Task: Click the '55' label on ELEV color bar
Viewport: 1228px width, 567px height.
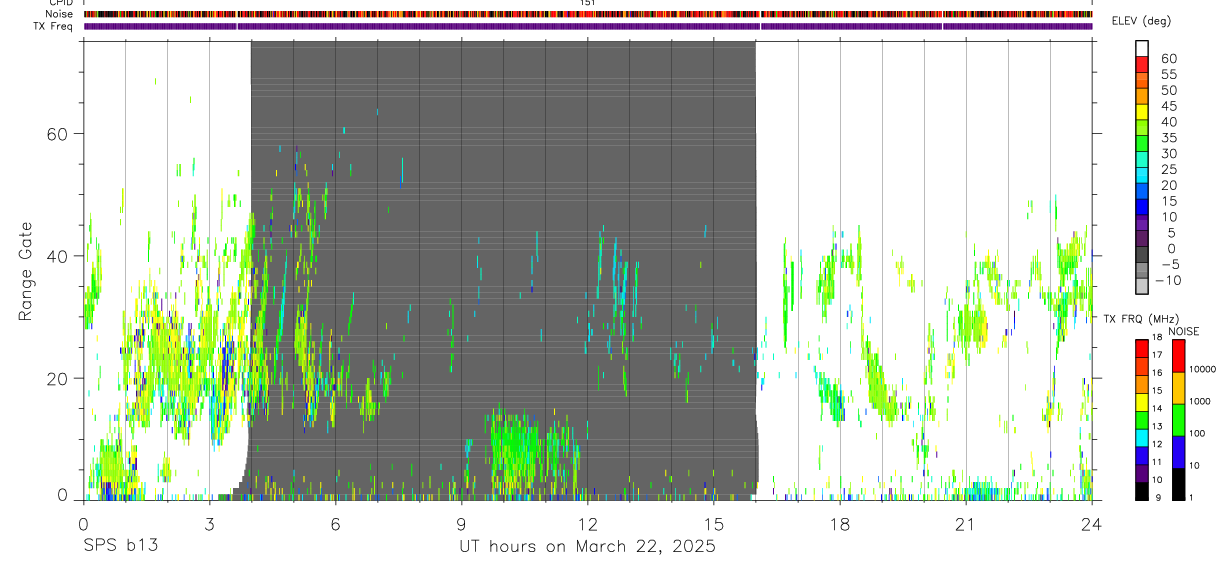Action: (x=1167, y=75)
